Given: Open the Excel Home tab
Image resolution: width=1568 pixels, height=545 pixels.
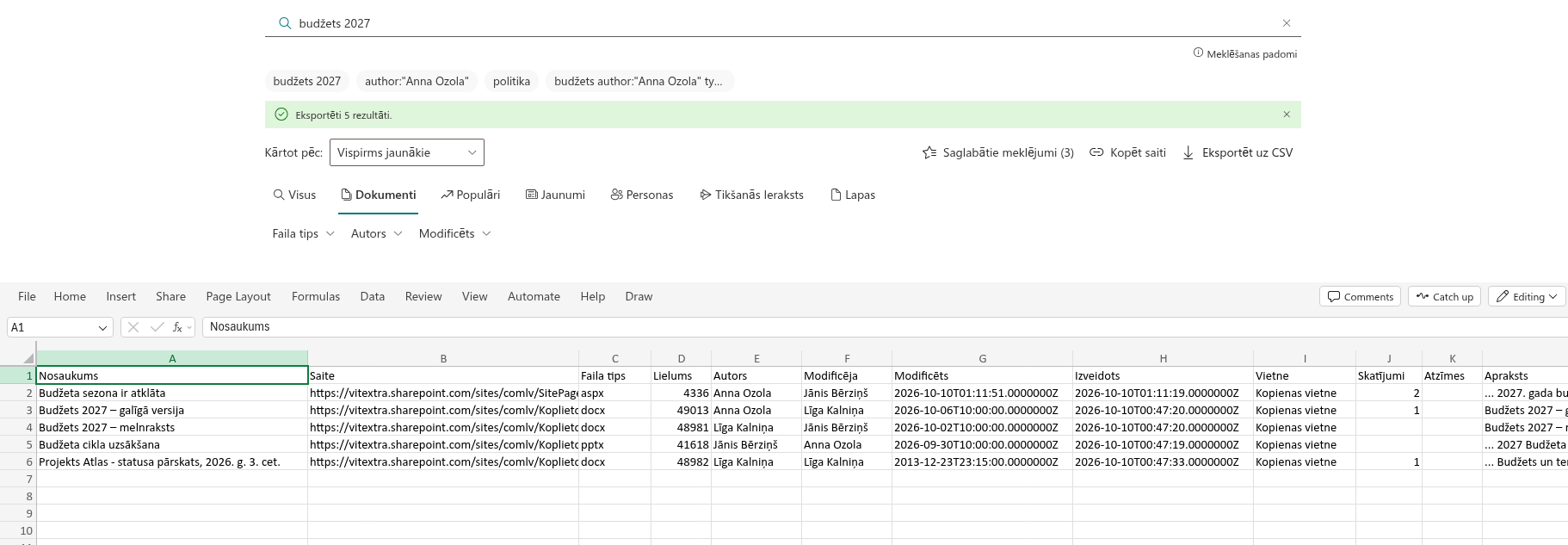Looking at the screenshot, I should (70, 296).
